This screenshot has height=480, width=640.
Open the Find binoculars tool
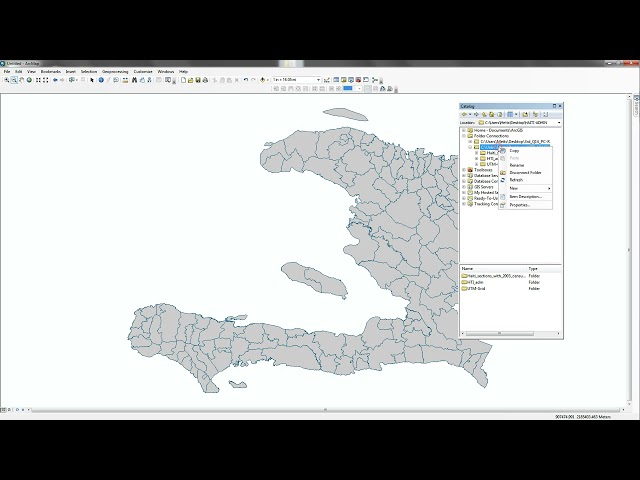click(134, 80)
